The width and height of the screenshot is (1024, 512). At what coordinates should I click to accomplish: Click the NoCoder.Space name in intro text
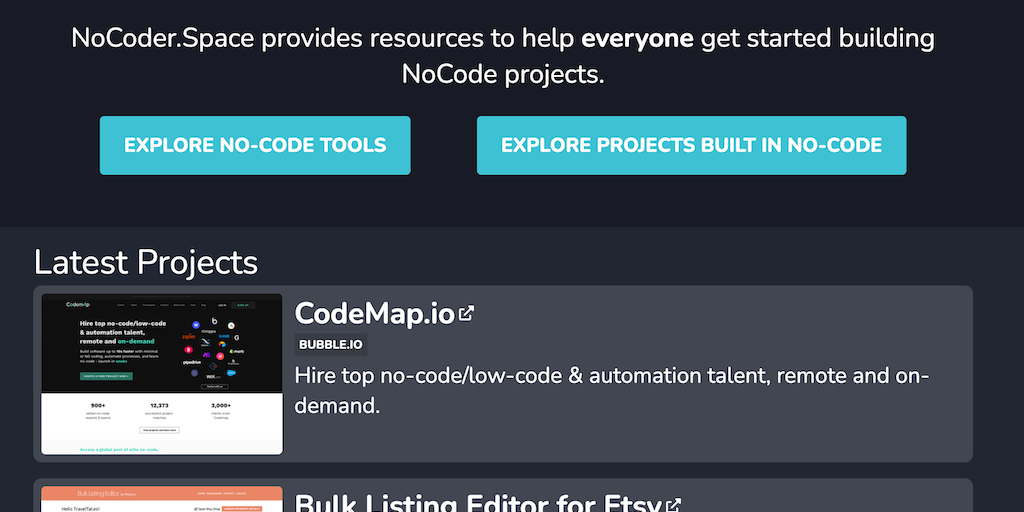pyautogui.click(x=160, y=39)
